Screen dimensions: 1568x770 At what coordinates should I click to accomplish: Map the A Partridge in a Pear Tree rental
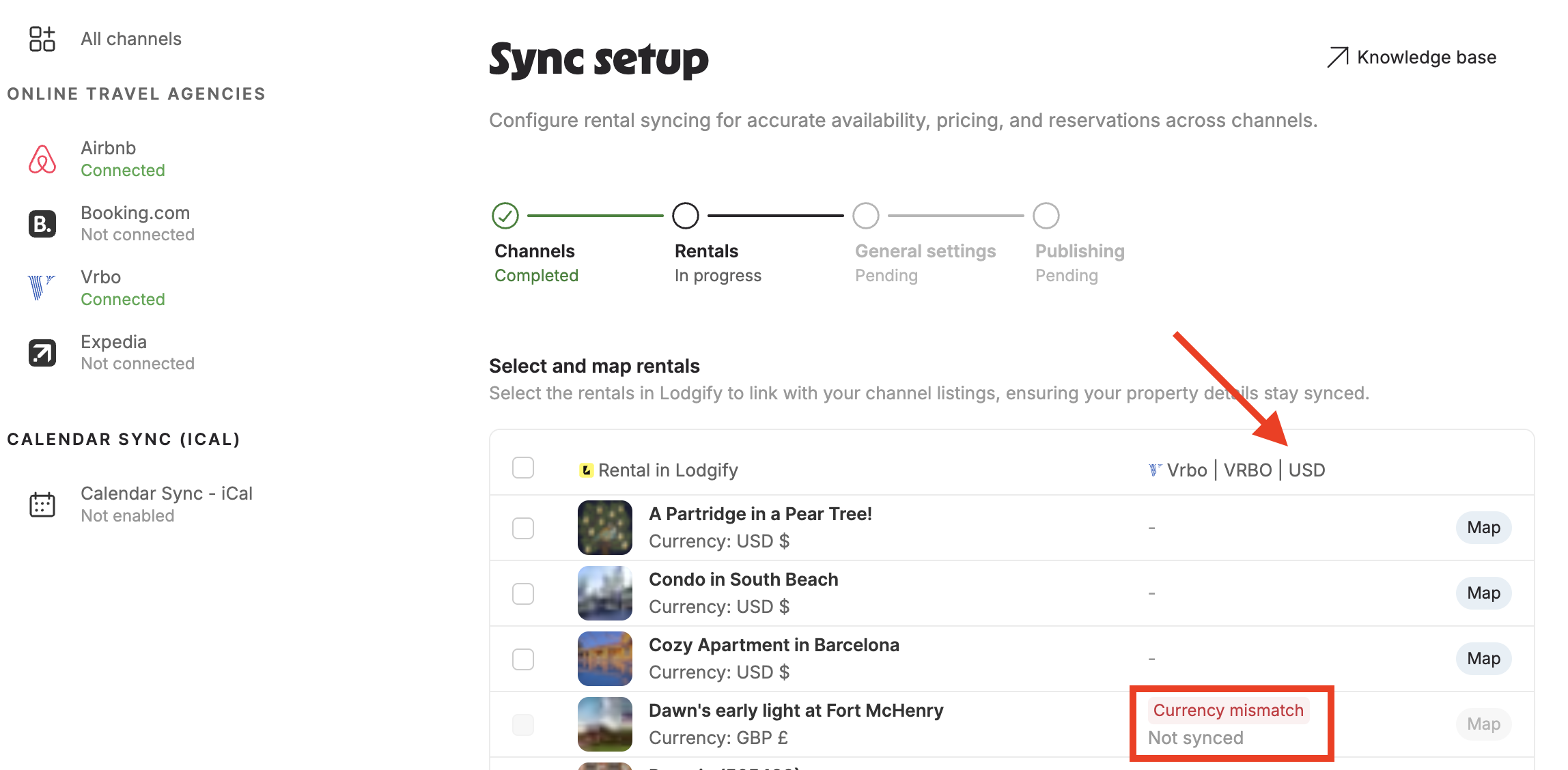1483,528
